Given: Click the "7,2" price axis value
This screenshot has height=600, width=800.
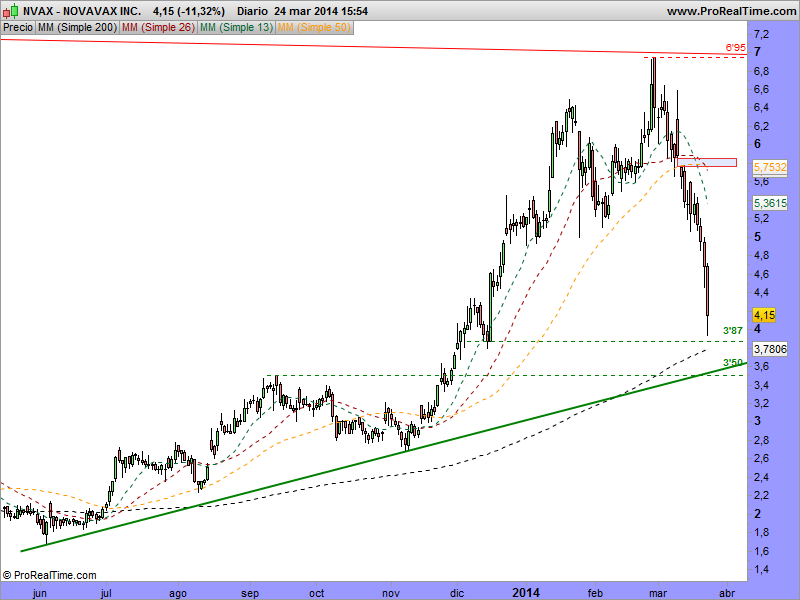Looking at the screenshot, I should pos(762,34).
